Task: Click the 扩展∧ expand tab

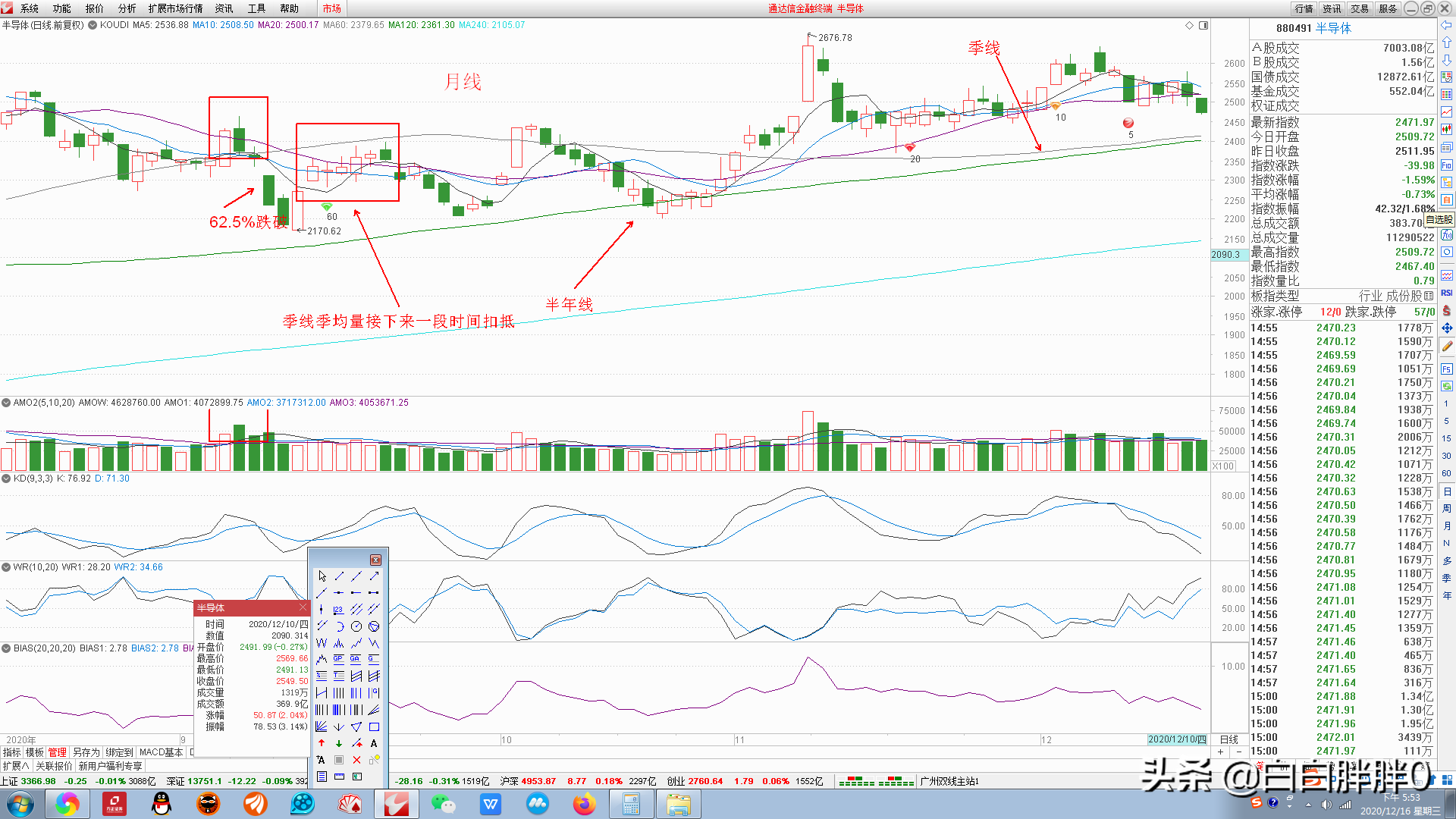Action: (17, 766)
